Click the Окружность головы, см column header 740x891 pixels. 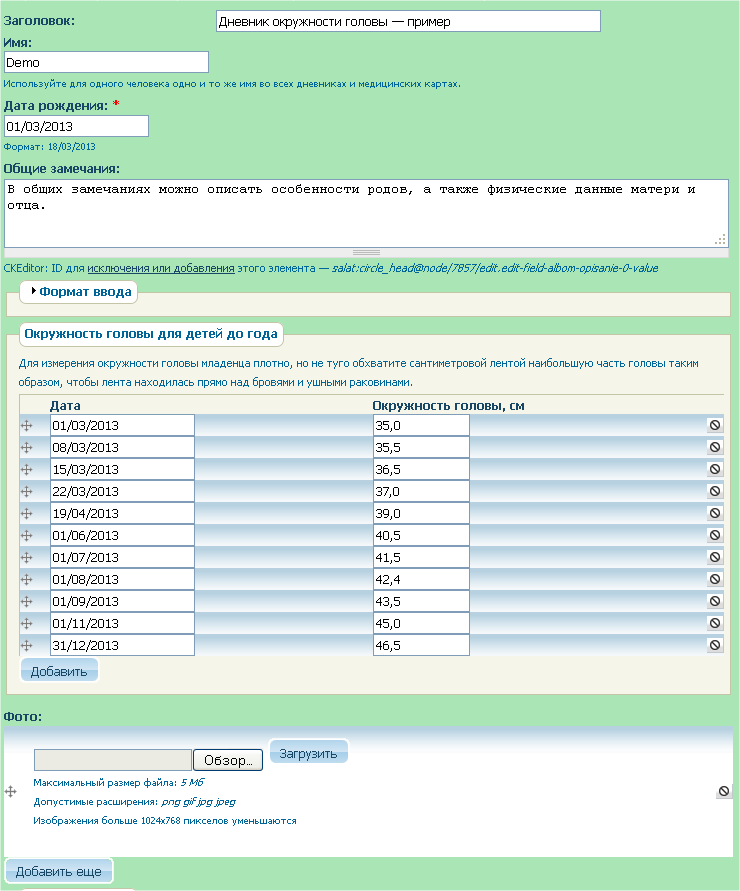click(448, 406)
